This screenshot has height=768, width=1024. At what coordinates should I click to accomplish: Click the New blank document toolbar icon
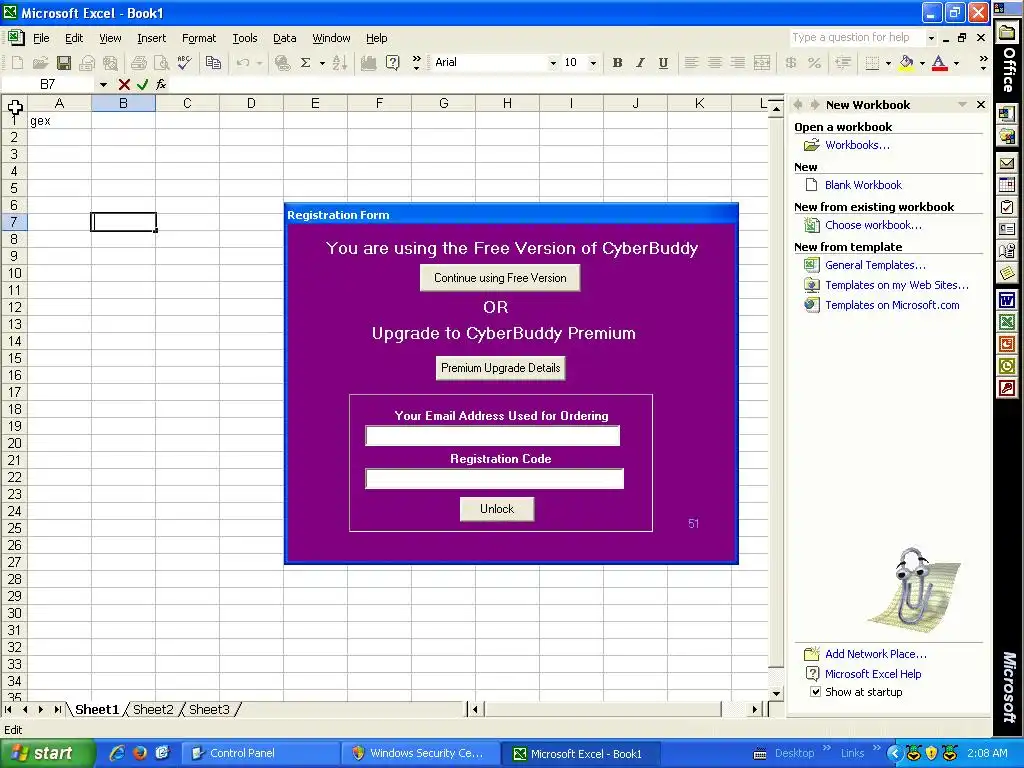(x=18, y=63)
